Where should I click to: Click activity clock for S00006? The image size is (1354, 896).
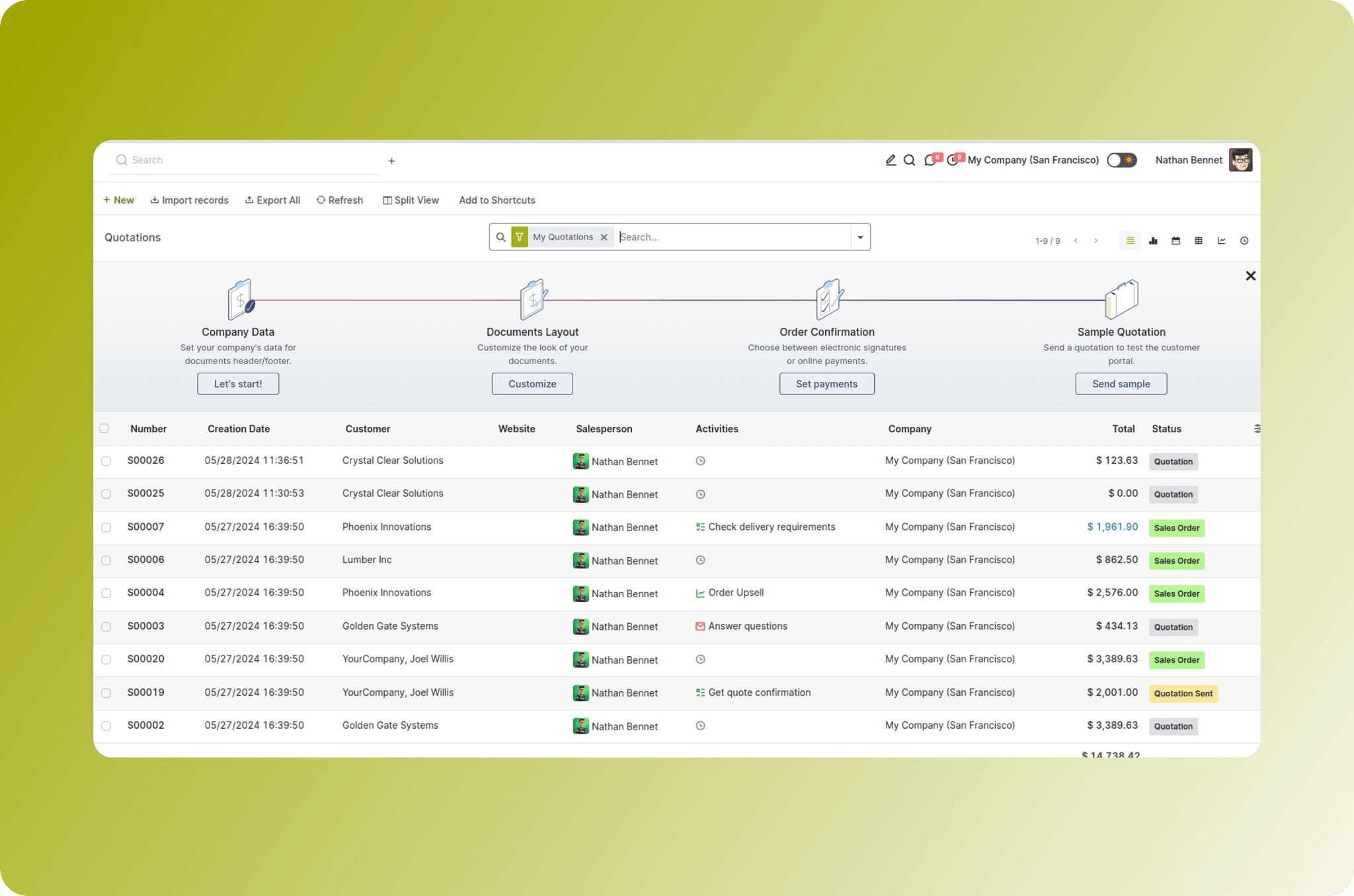click(x=700, y=560)
